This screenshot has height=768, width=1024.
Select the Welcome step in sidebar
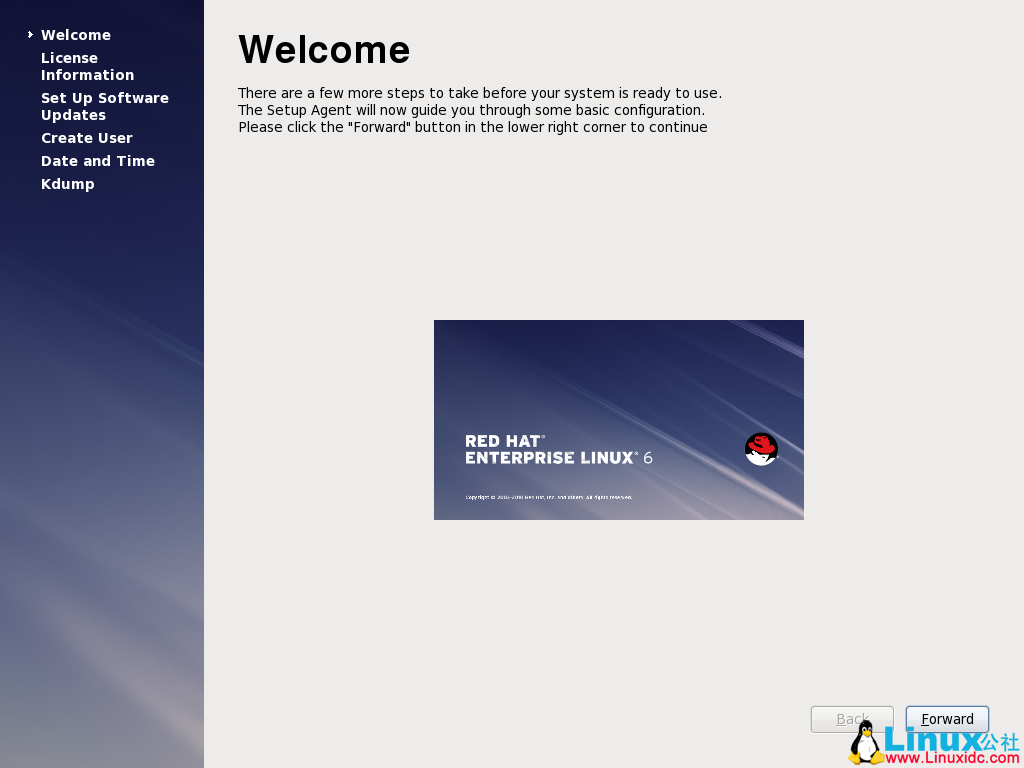(x=76, y=34)
